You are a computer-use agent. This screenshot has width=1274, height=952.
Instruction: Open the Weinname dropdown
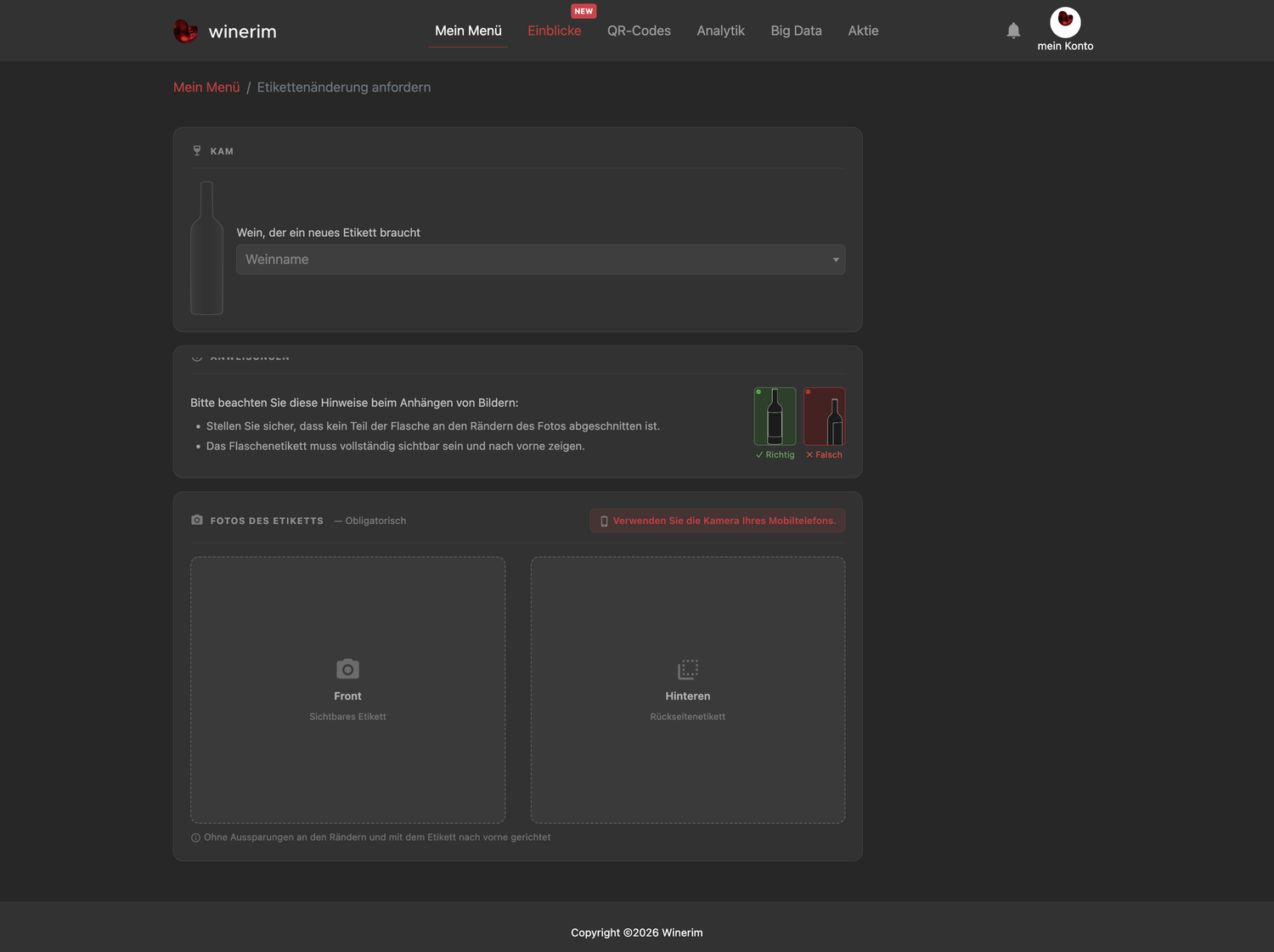pos(540,259)
